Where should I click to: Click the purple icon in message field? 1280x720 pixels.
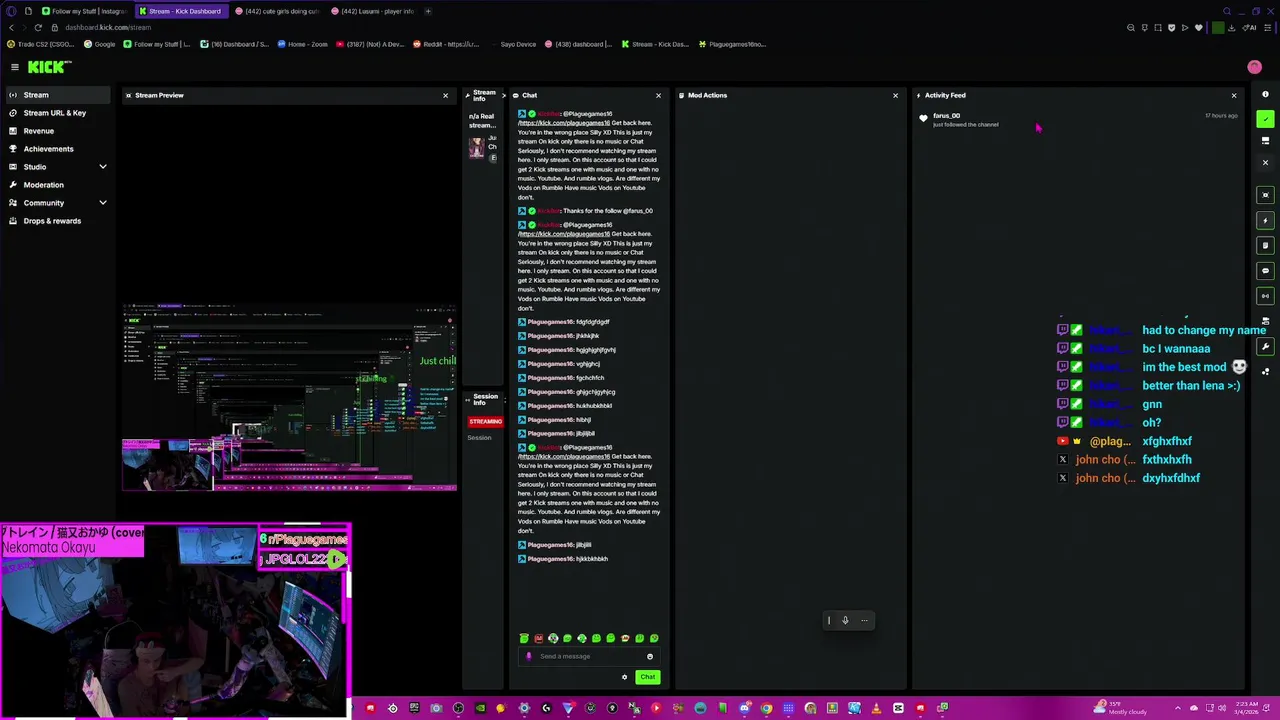[x=529, y=656]
